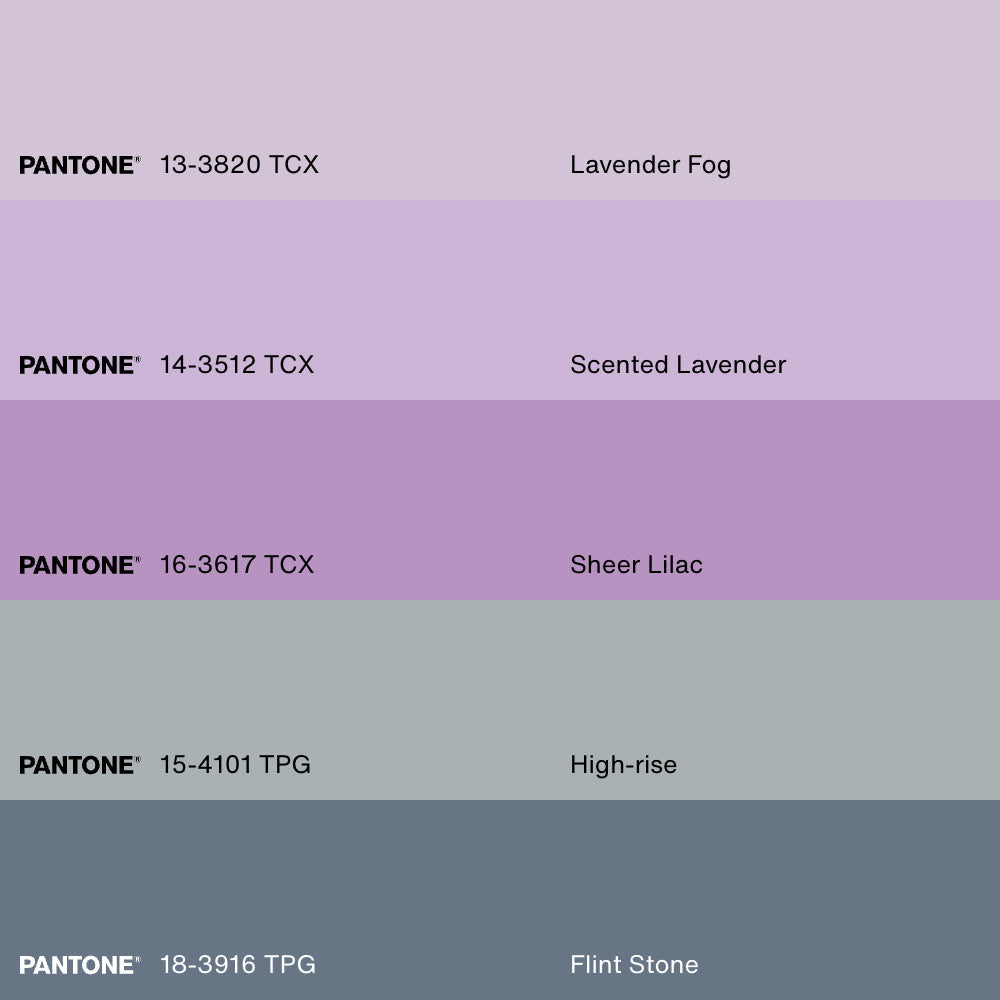Select the color code 13-3820 TCX
This screenshot has width=1000, height=1000.
(x=239, y=165)
